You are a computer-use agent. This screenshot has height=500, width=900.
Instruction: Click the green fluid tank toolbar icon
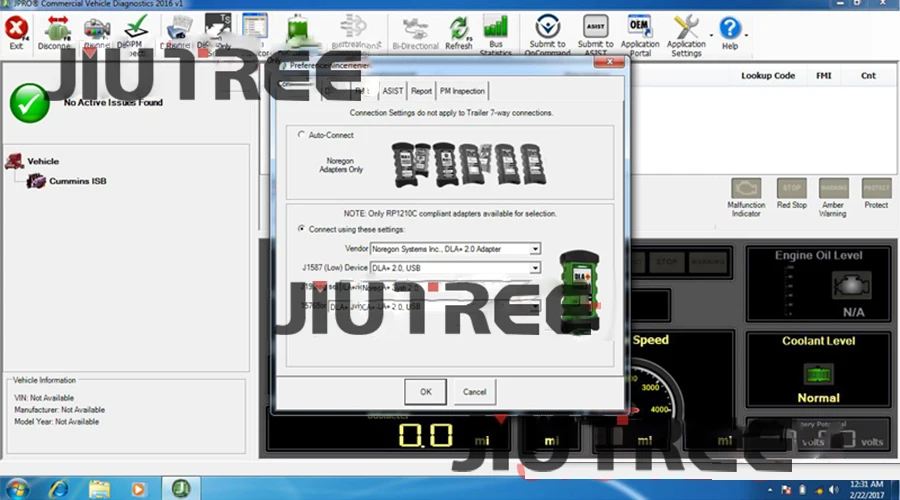(x=298, y=29)
